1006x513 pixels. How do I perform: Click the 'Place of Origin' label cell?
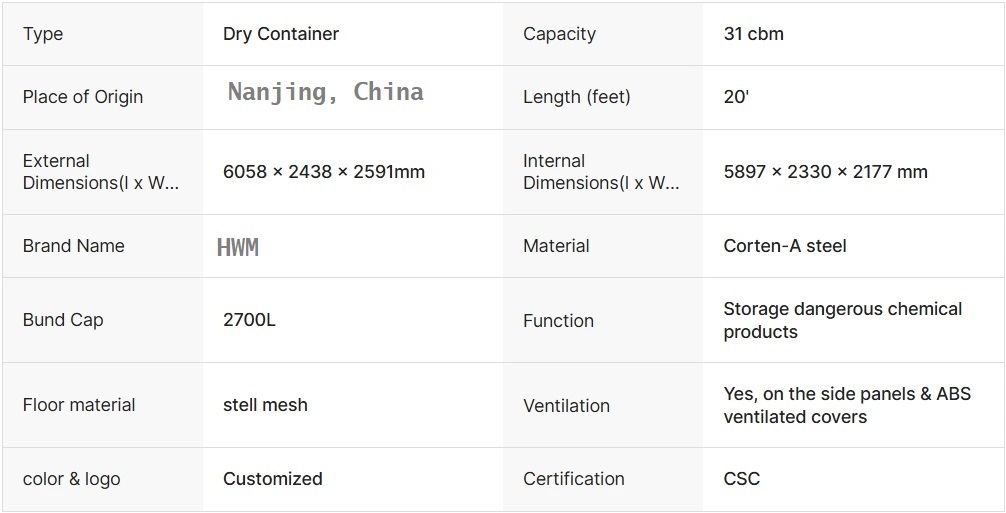click(83, 97)
